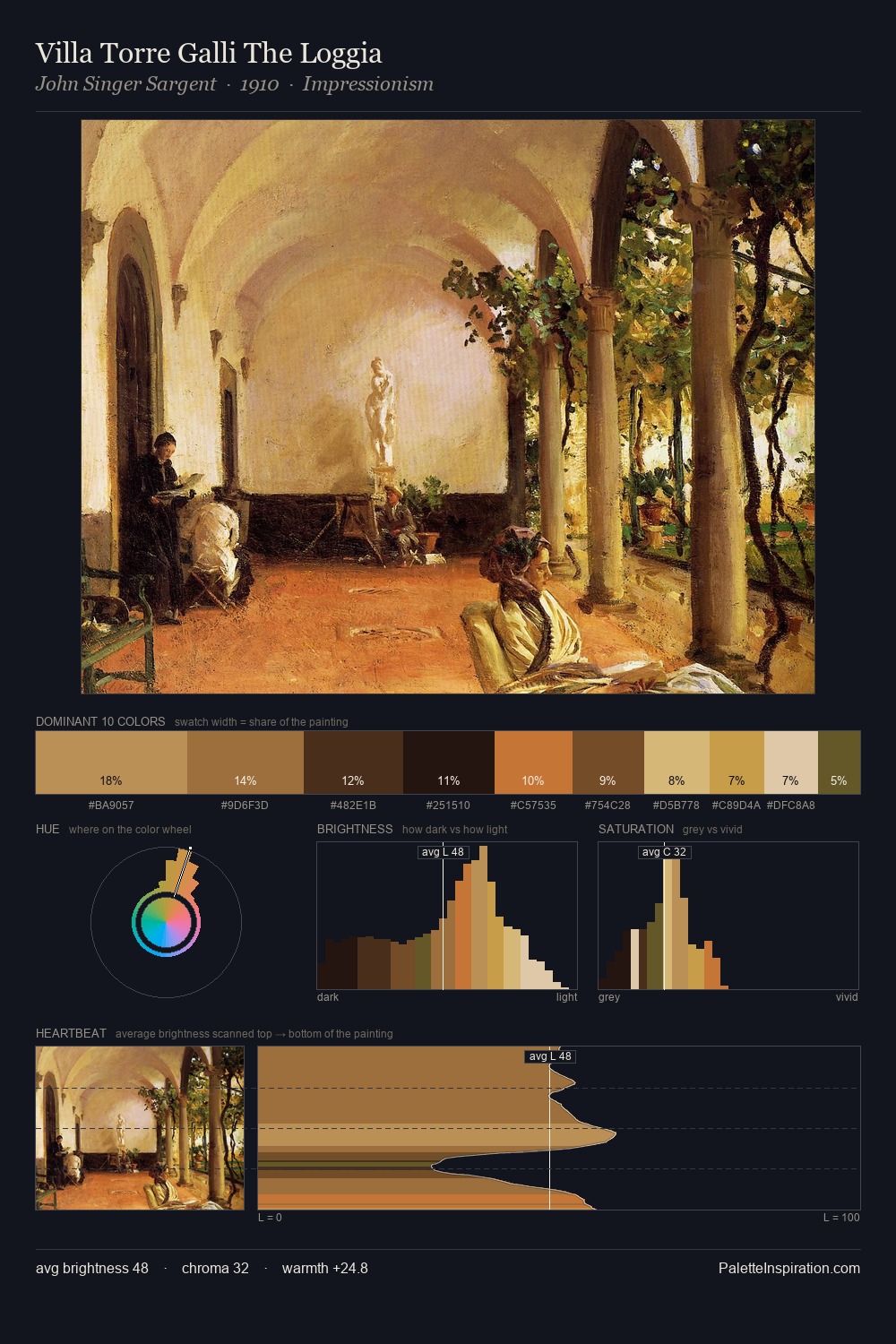Click the 'avg L 48' brightness histogram label

pyautogui.click(x=444, y=852)
